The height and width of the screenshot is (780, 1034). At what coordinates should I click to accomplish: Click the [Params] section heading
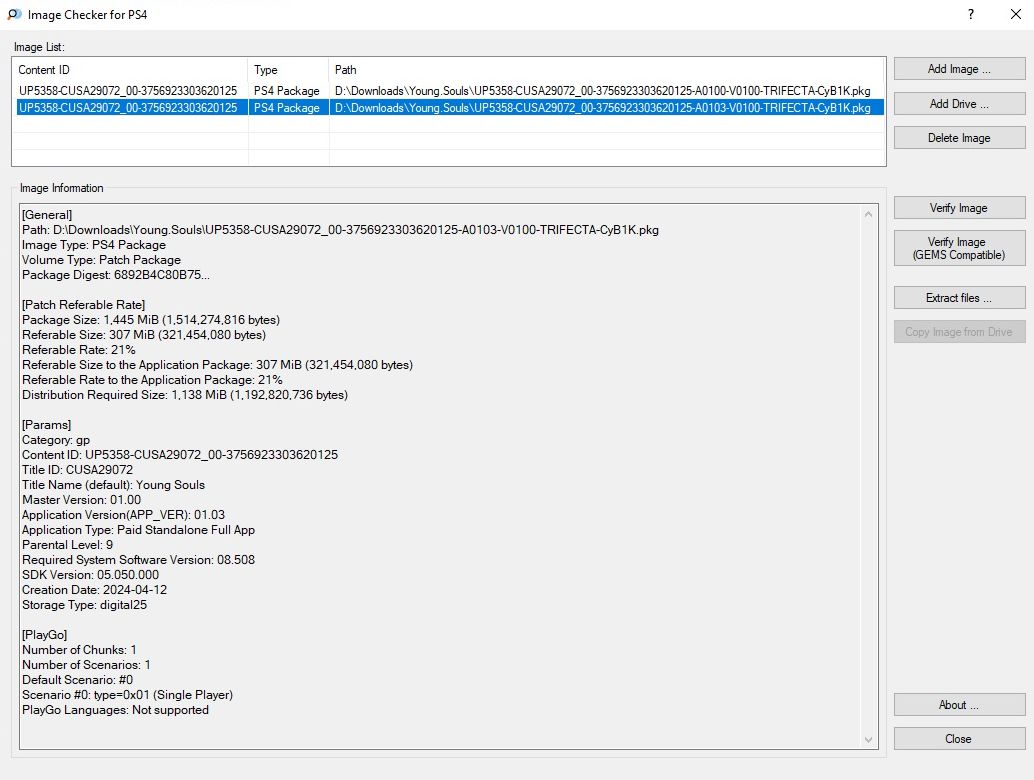[x=47, y=425]
